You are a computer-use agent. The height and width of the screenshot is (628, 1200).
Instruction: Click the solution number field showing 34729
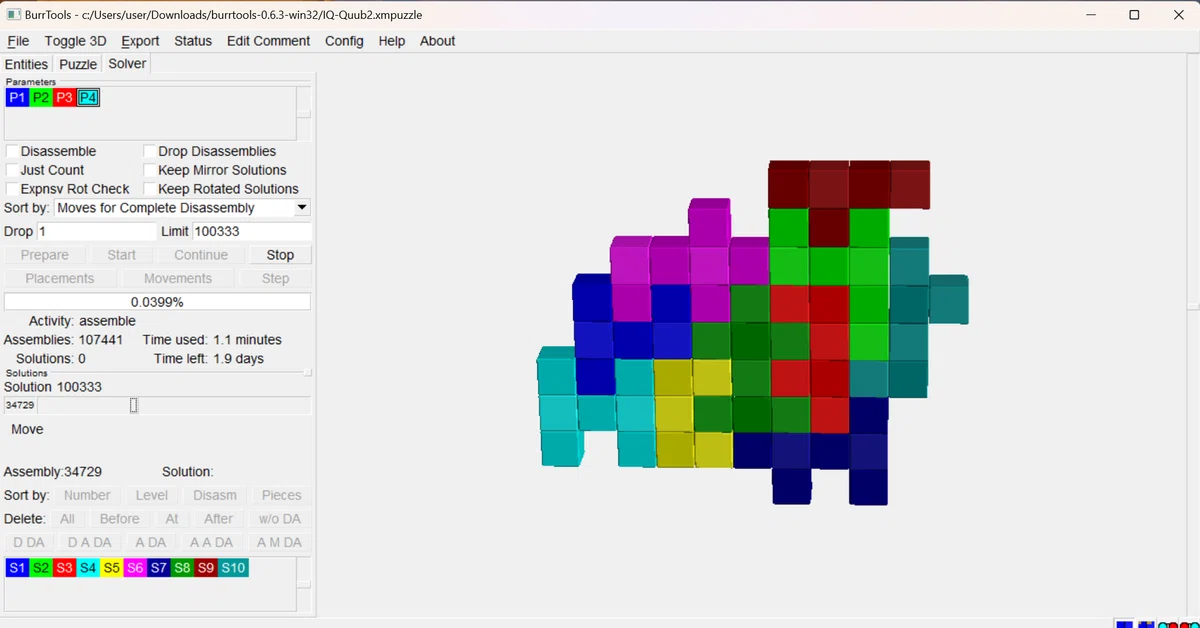[x=20, y=405]
